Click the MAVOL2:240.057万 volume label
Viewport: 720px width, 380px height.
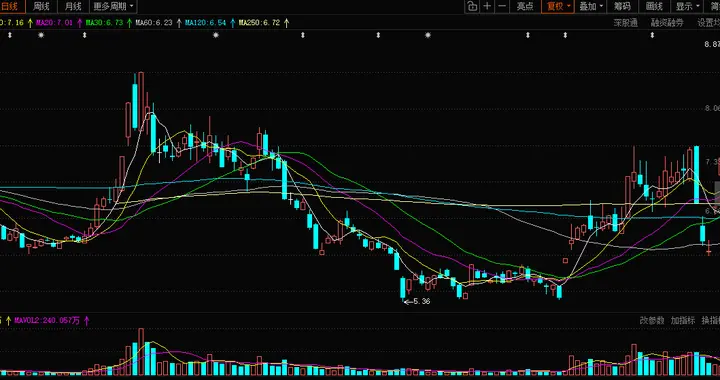click(x=47, y=321)
